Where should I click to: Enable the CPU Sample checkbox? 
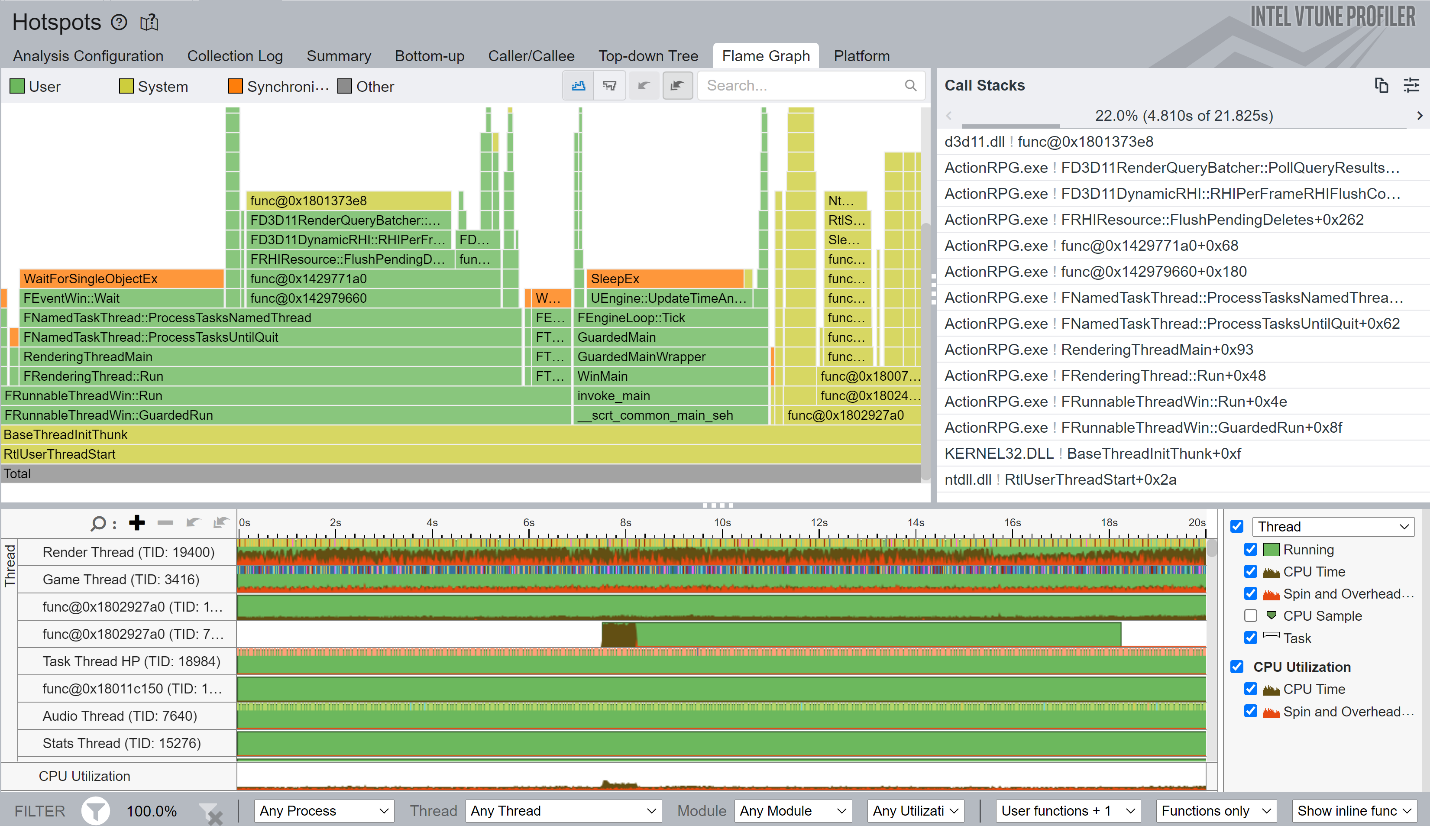click(x=1250, y=616)
